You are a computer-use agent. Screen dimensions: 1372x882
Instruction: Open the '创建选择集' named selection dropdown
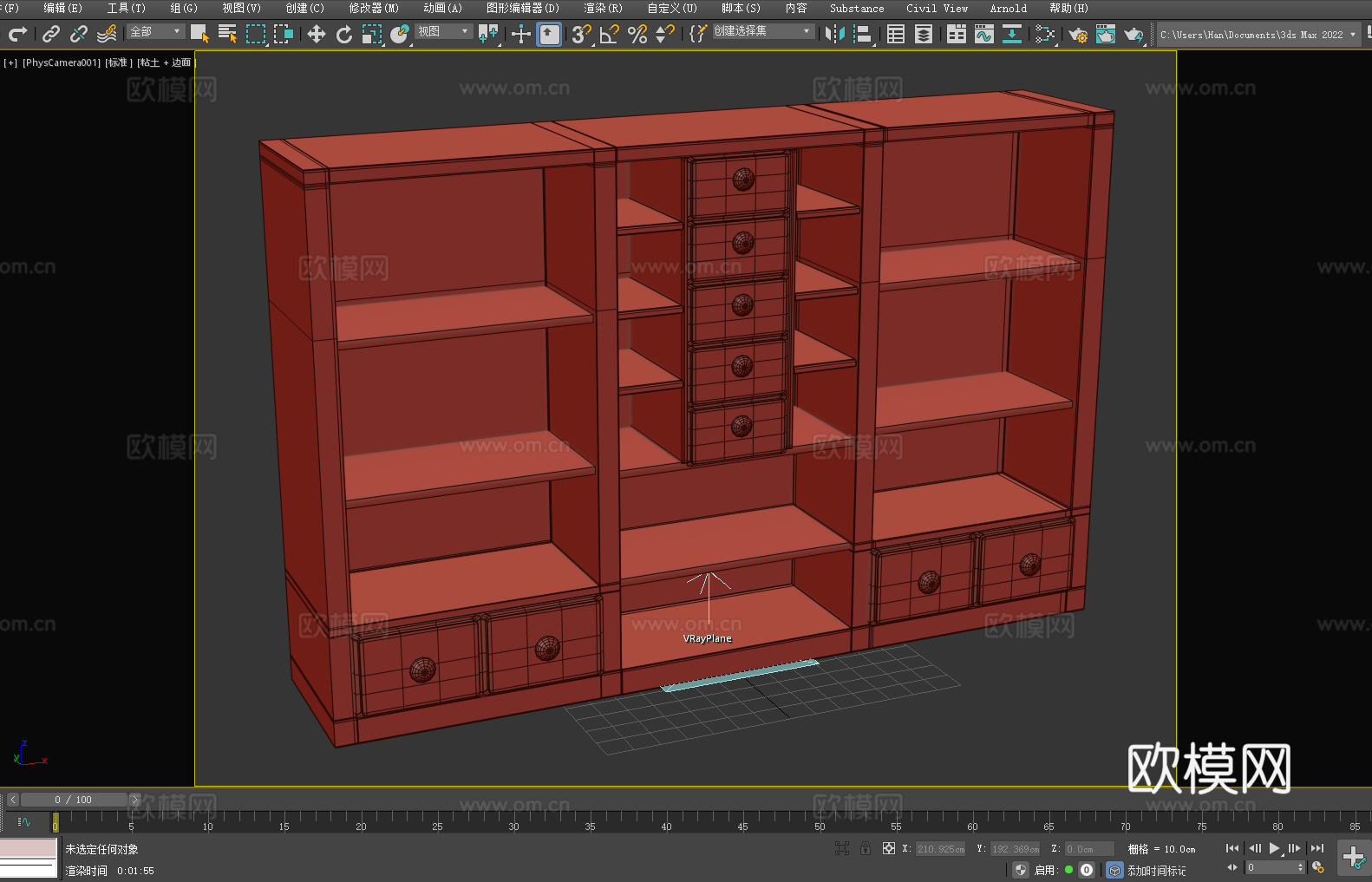coord(763,31)
